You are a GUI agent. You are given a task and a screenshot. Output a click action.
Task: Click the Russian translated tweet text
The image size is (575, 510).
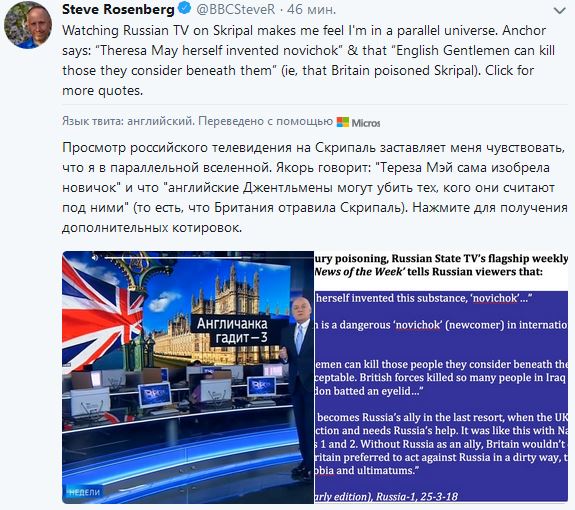(315, 187)
